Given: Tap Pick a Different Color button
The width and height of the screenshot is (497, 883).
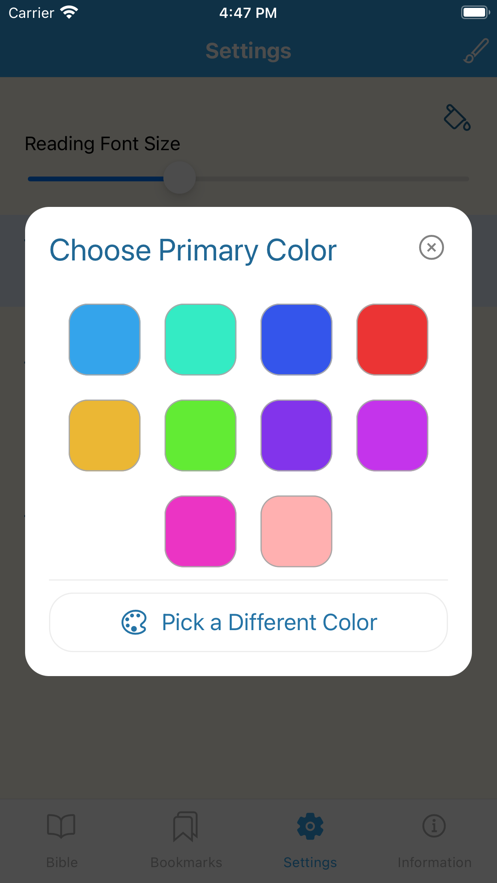Looking at the screenshot, I should (x=248, y=622).
